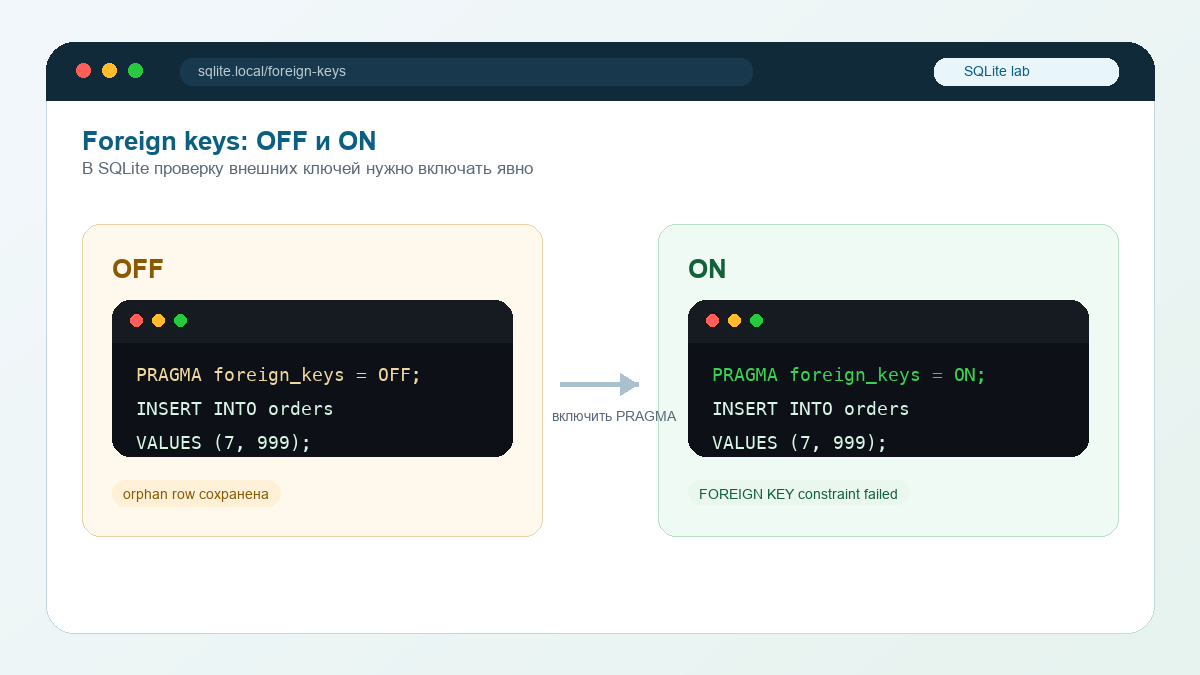Click the line PRAGMA foreign_keys = ON;

click(x=849, y=375)
